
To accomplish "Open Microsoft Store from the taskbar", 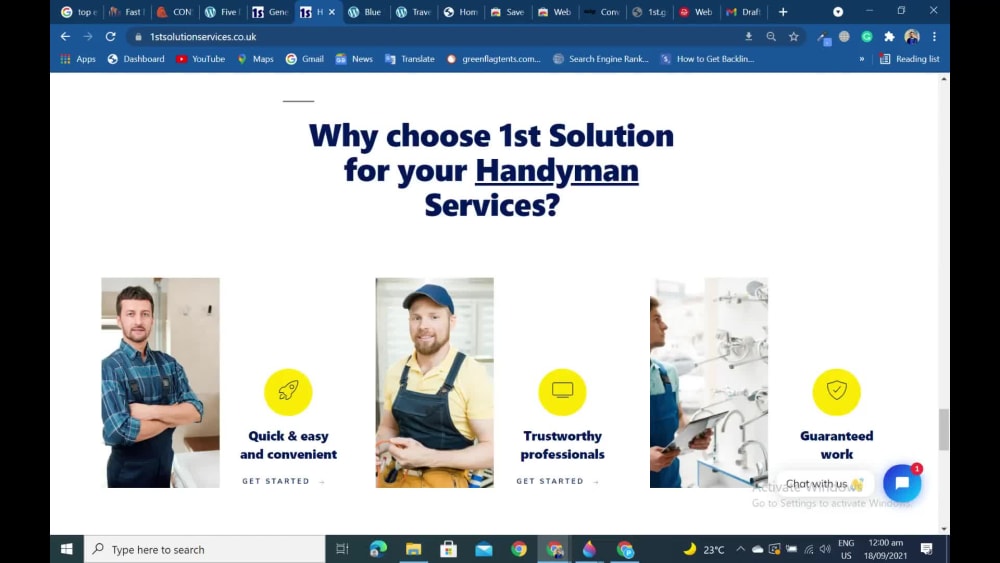I will pyautogui.click(x=448, y=549).
